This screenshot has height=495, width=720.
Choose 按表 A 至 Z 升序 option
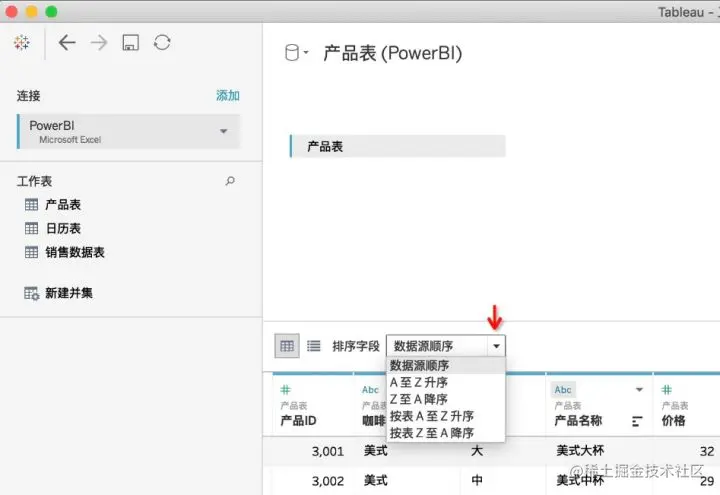click(x=446, y=416)
